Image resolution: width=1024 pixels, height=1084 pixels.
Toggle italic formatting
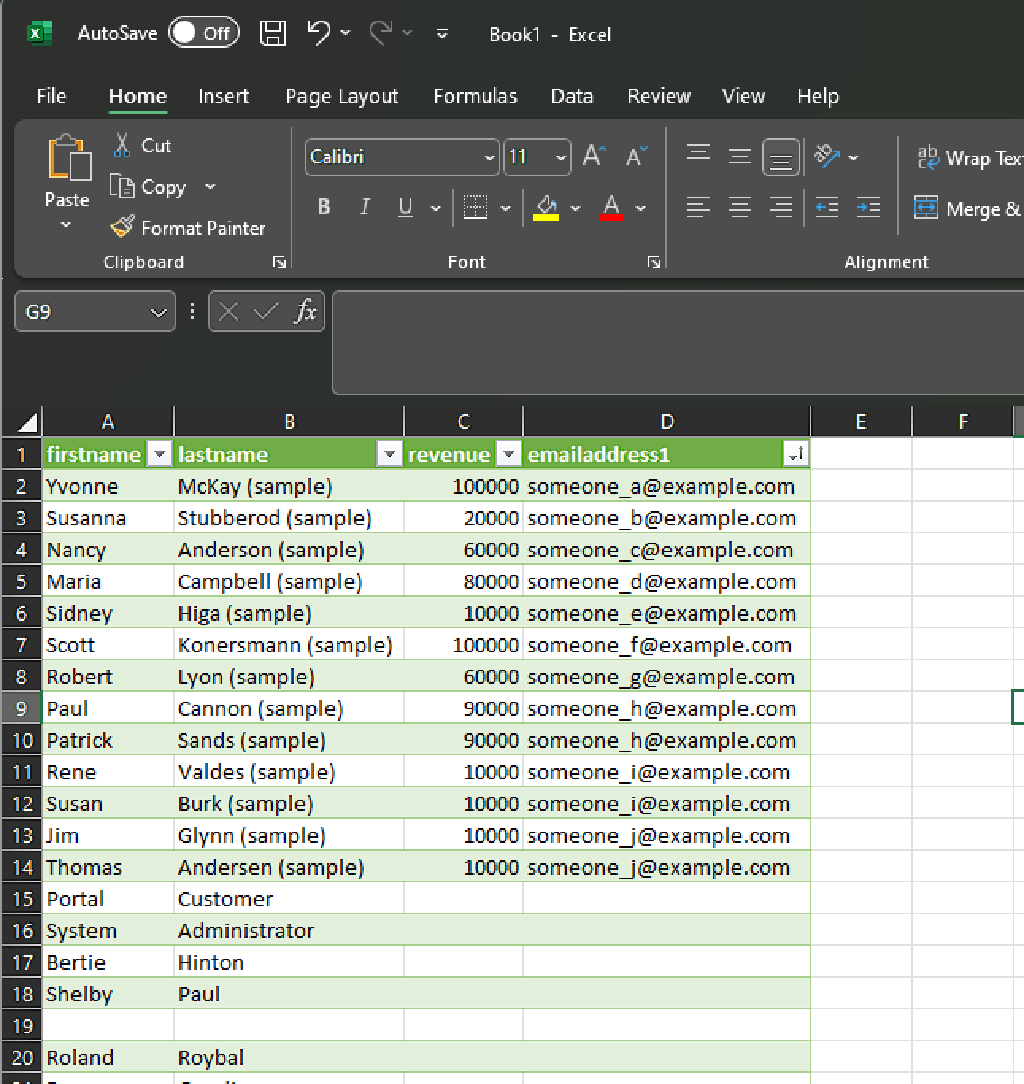pyautogui.click(x=364, y=207)
